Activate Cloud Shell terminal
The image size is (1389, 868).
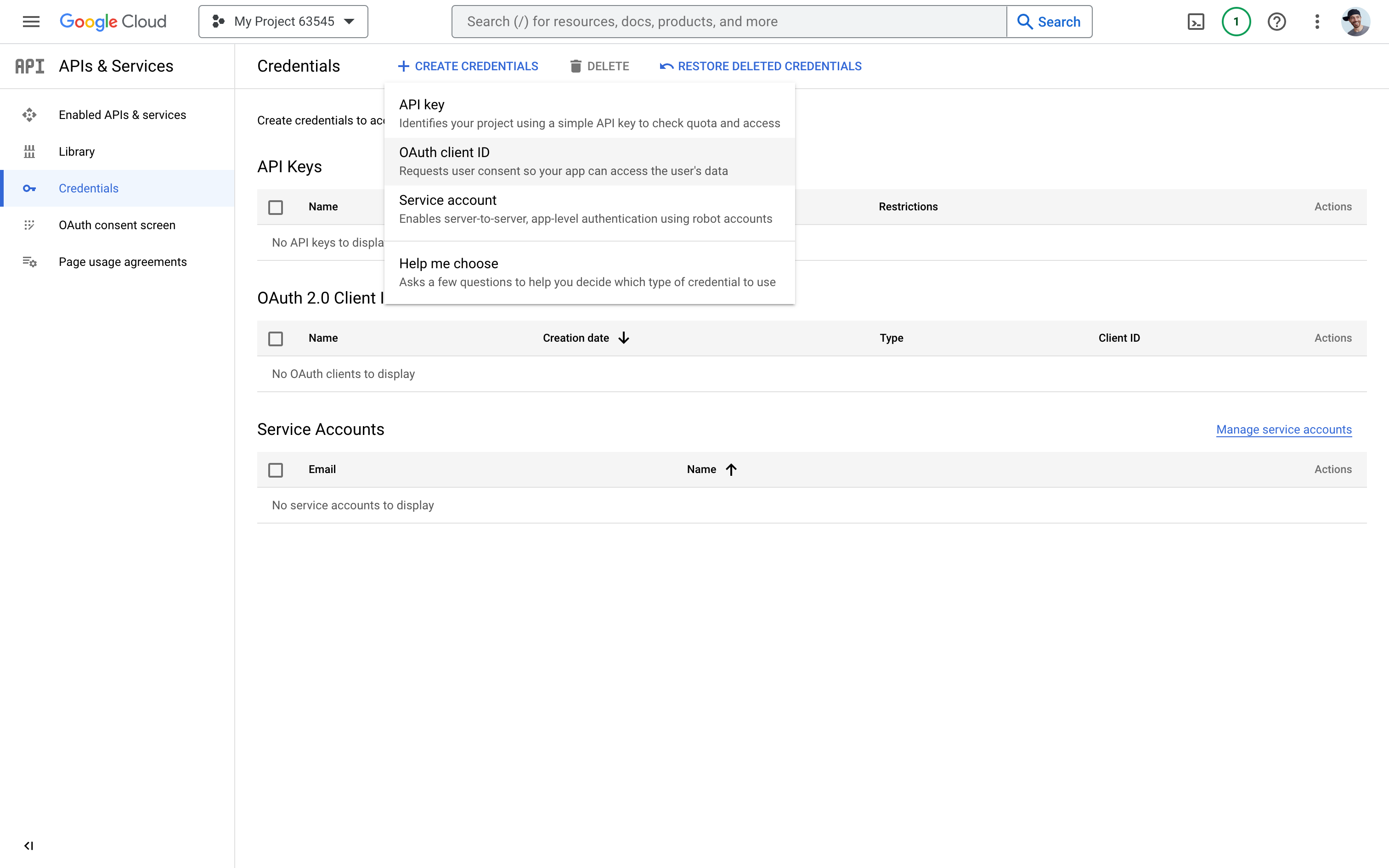coord(1196,21)
